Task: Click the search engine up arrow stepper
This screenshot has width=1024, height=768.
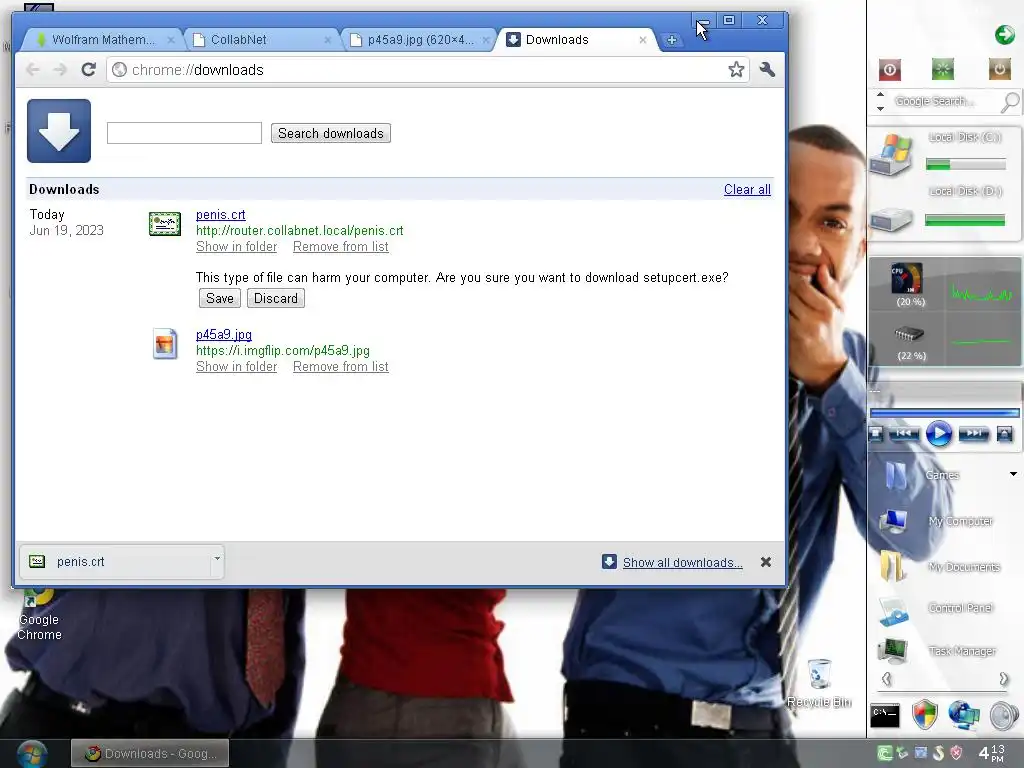Action: tap(880, 95)
